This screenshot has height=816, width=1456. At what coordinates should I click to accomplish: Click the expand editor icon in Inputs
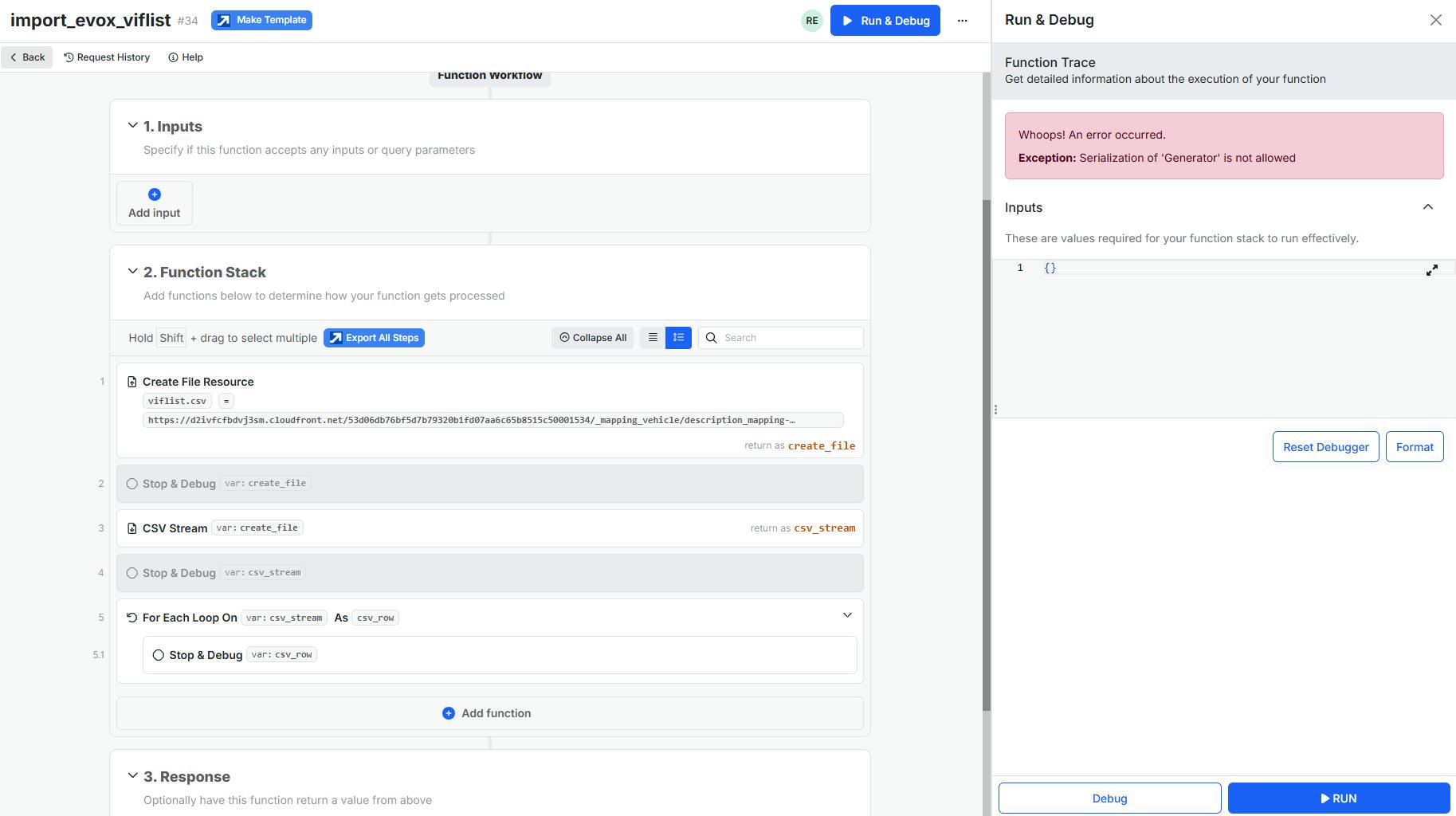tap(1431, 270)
